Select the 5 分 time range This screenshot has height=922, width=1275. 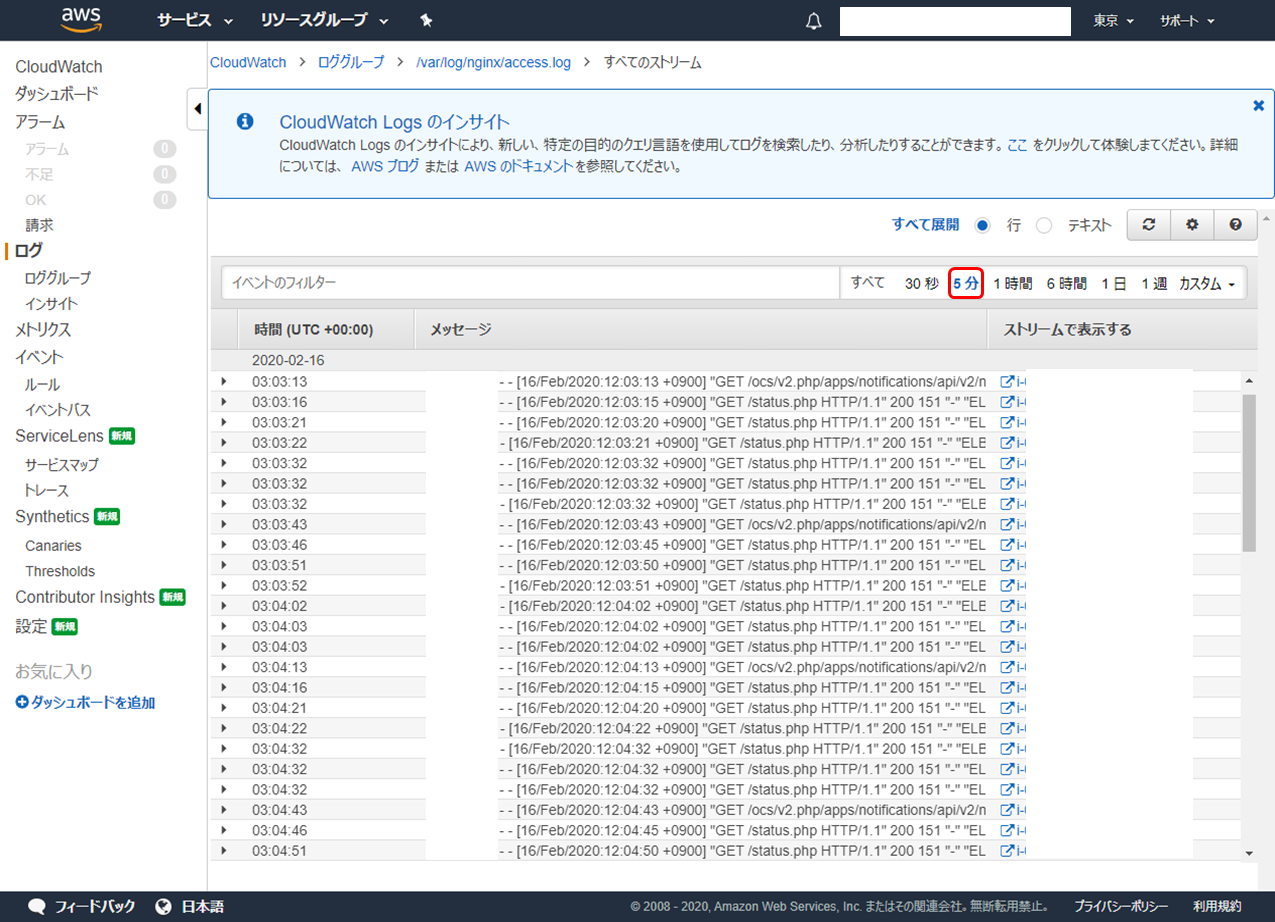tap(966, 283)
